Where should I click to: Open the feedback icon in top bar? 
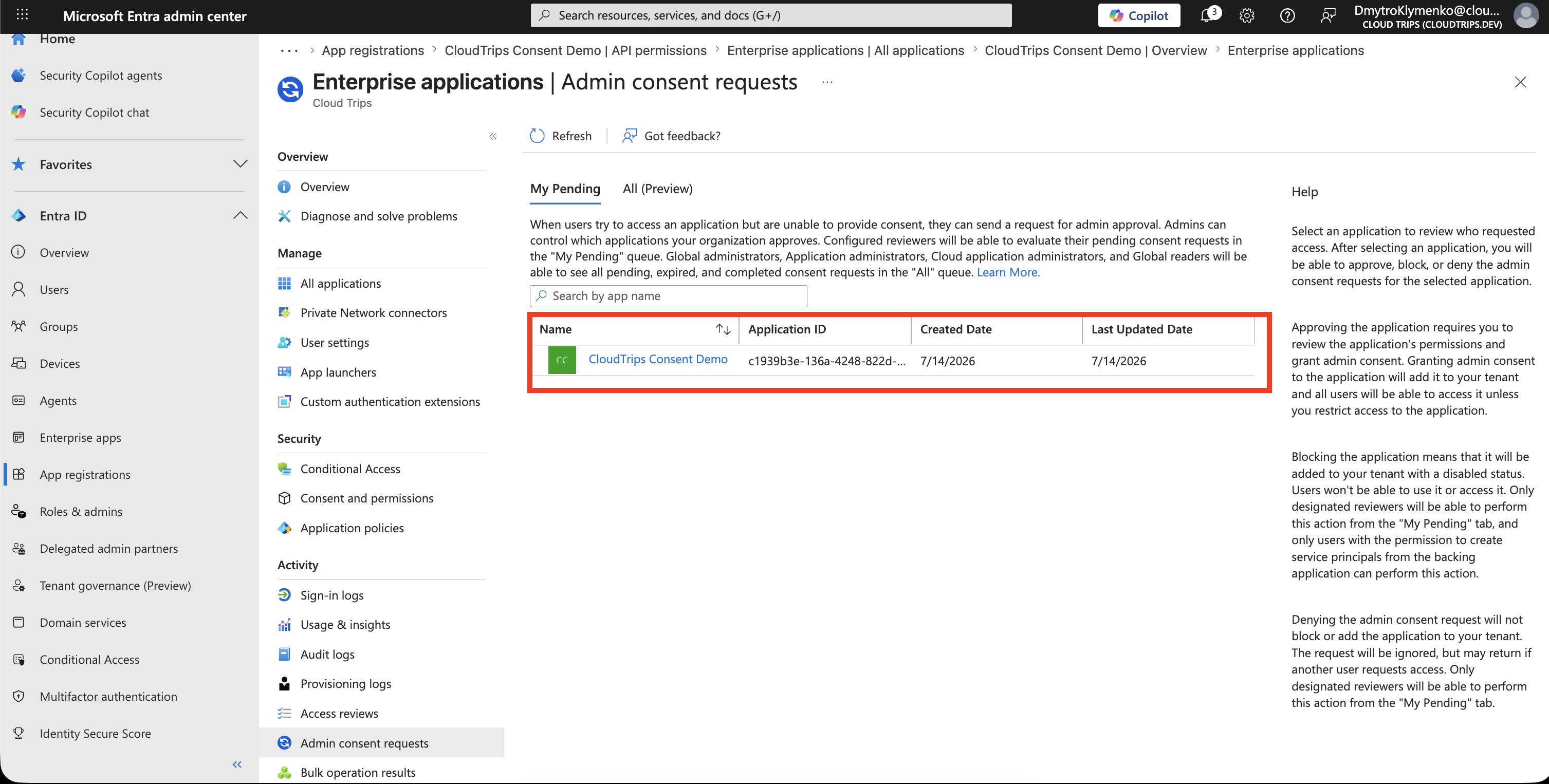click(1327, 15)
